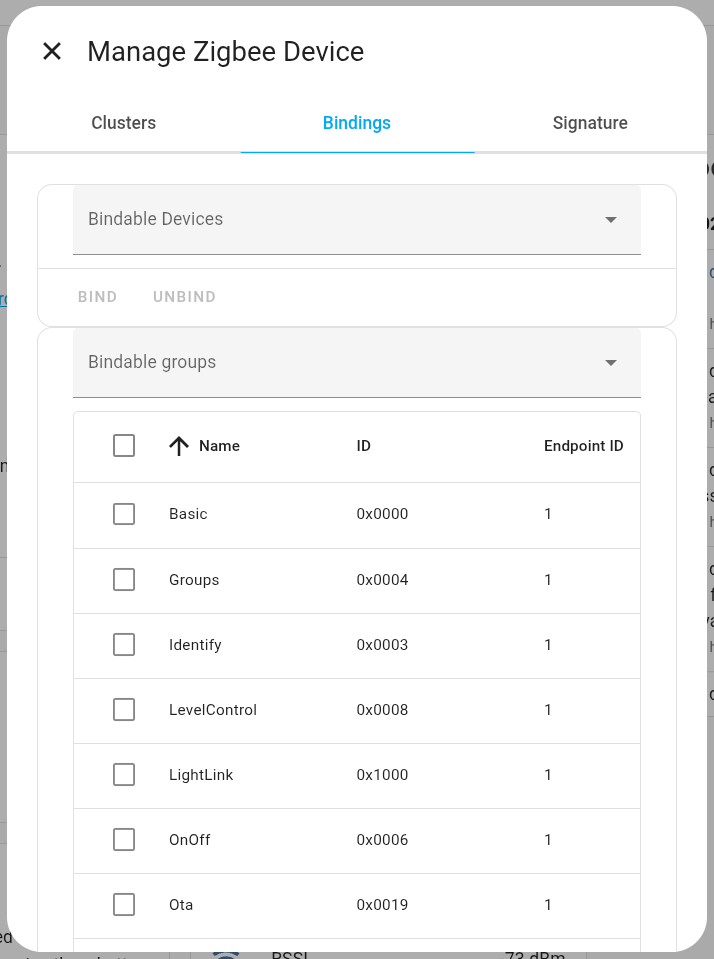Image resolution: width=714 pixels, height=959 pixels.
Task: Click ID value 0x0006
Action: click(x=382, y=840)
